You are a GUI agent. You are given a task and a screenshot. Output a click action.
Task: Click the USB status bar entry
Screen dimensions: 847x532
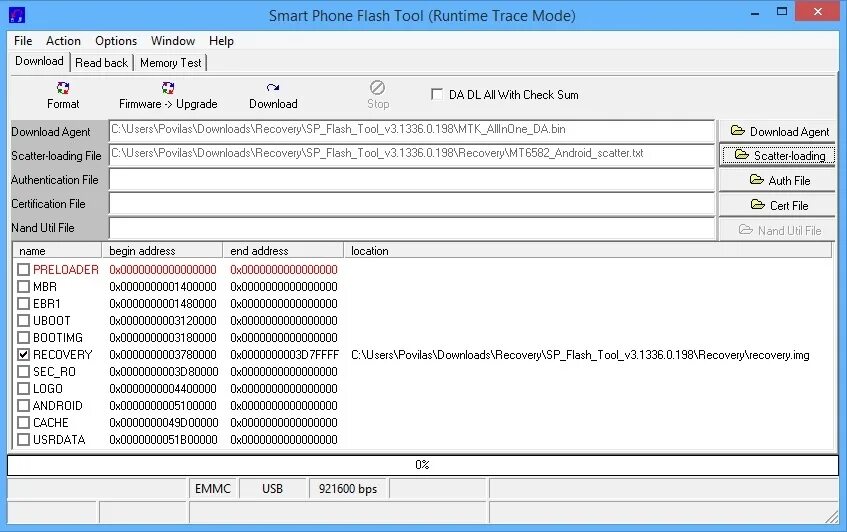[x=272, y=489]
